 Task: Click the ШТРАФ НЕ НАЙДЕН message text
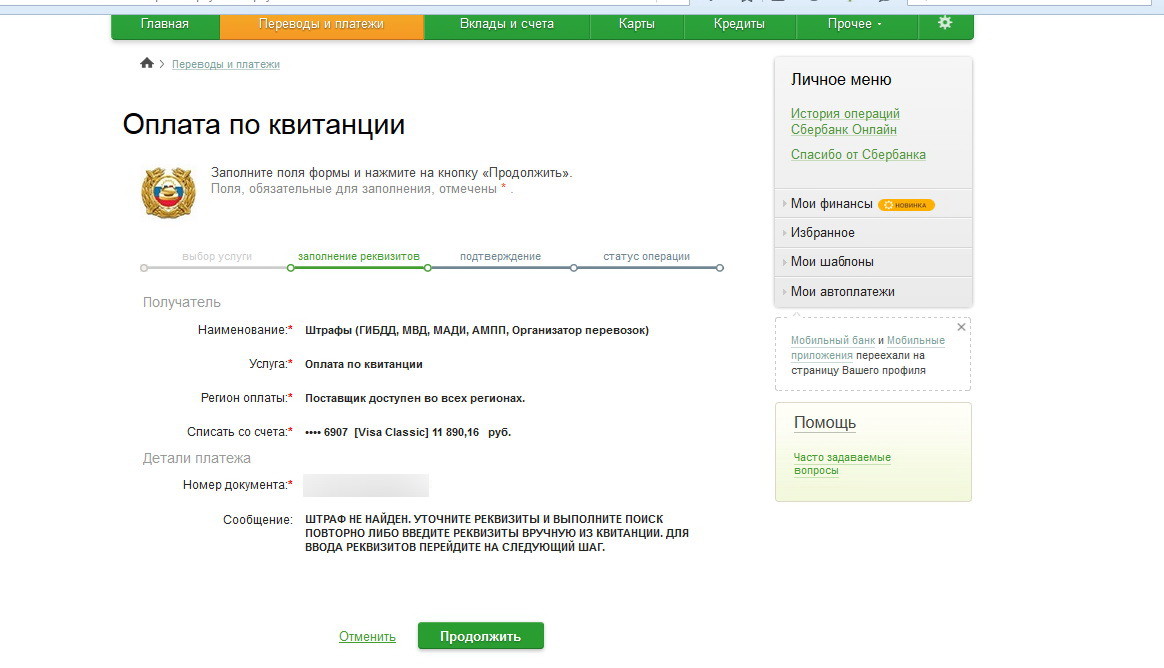pyautogui.click(x=497, y=533)
